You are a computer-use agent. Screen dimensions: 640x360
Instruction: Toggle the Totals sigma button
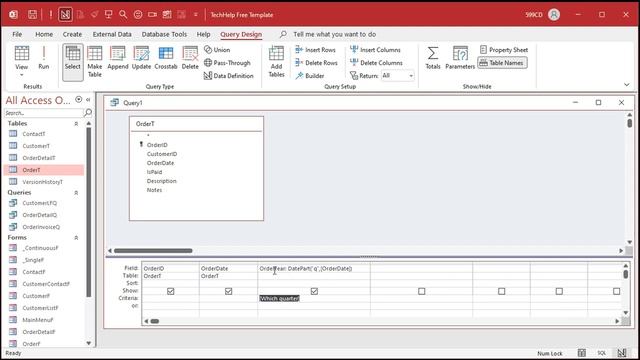(x=433, y=58)
